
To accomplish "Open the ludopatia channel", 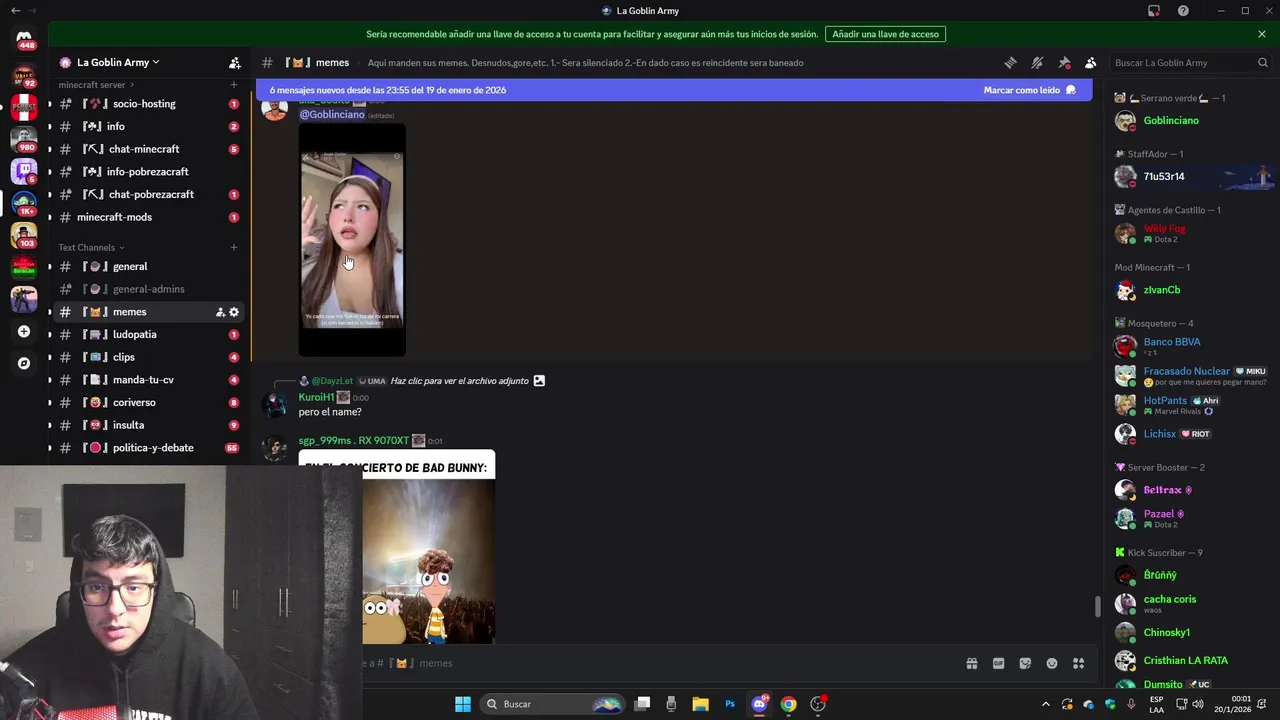I will (x=149, y=335).
